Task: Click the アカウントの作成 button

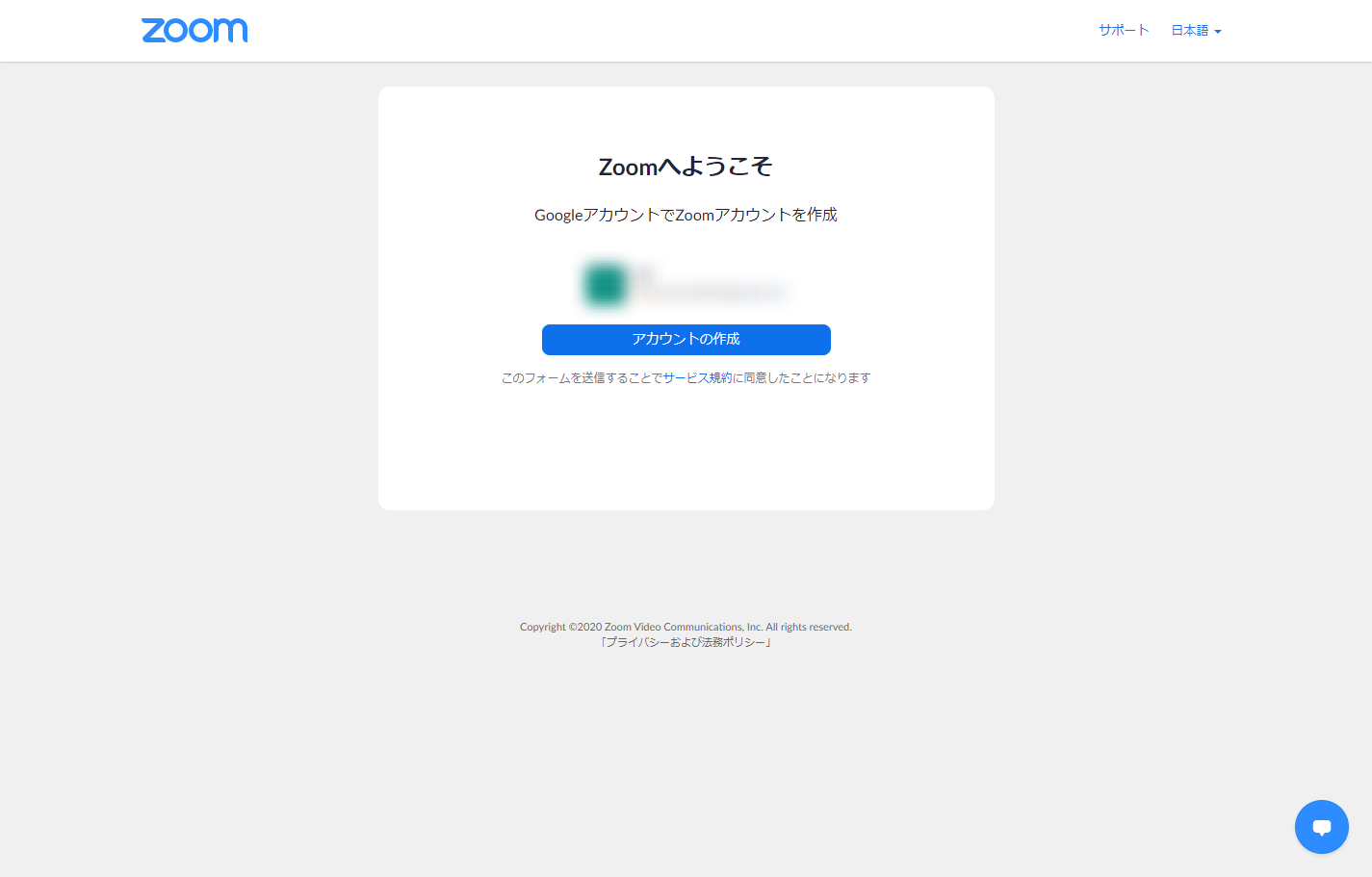Action: tap(686, 340)
